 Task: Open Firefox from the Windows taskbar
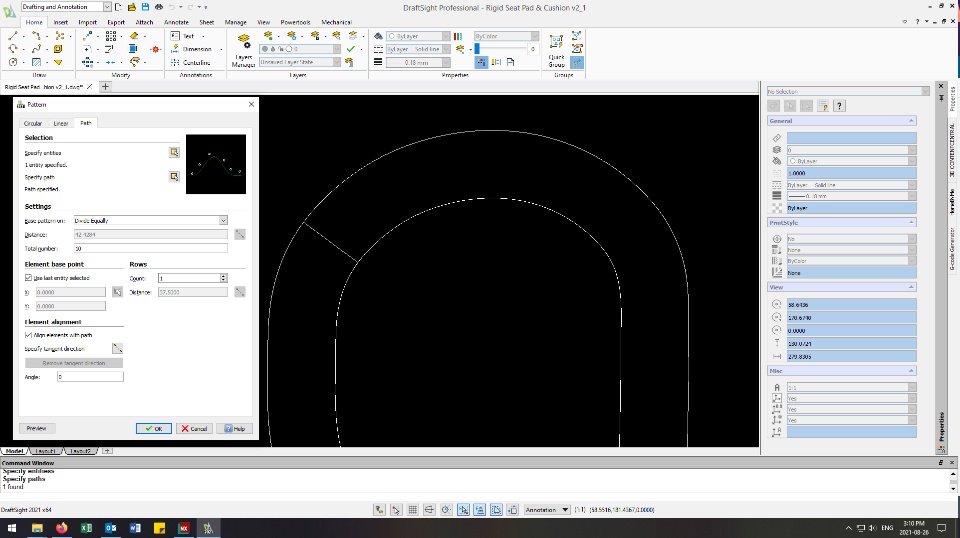(62, 528)
